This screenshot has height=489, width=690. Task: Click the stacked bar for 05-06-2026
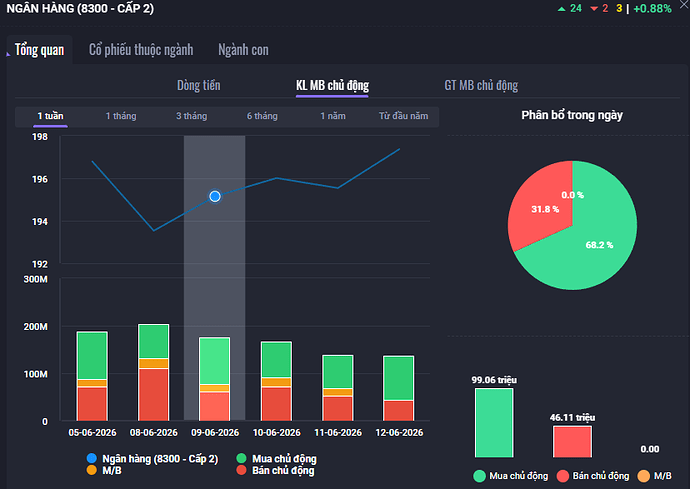pos(92,376)
